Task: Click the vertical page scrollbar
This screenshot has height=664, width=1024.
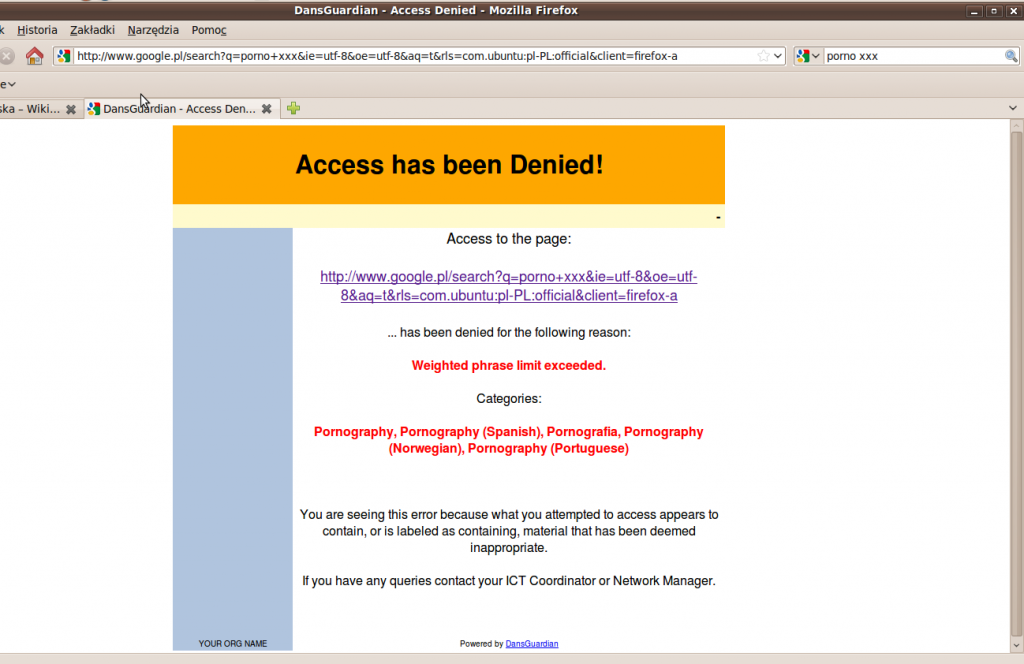Action: click(1016, 380)
